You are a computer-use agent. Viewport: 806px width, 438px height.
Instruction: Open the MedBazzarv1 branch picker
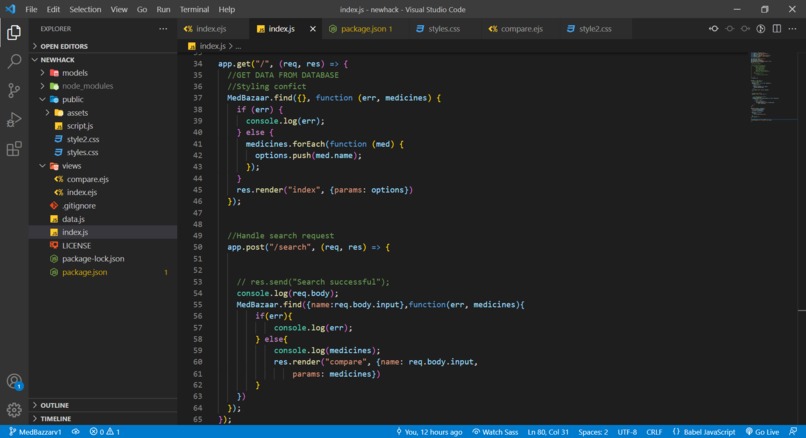point(35,432)
